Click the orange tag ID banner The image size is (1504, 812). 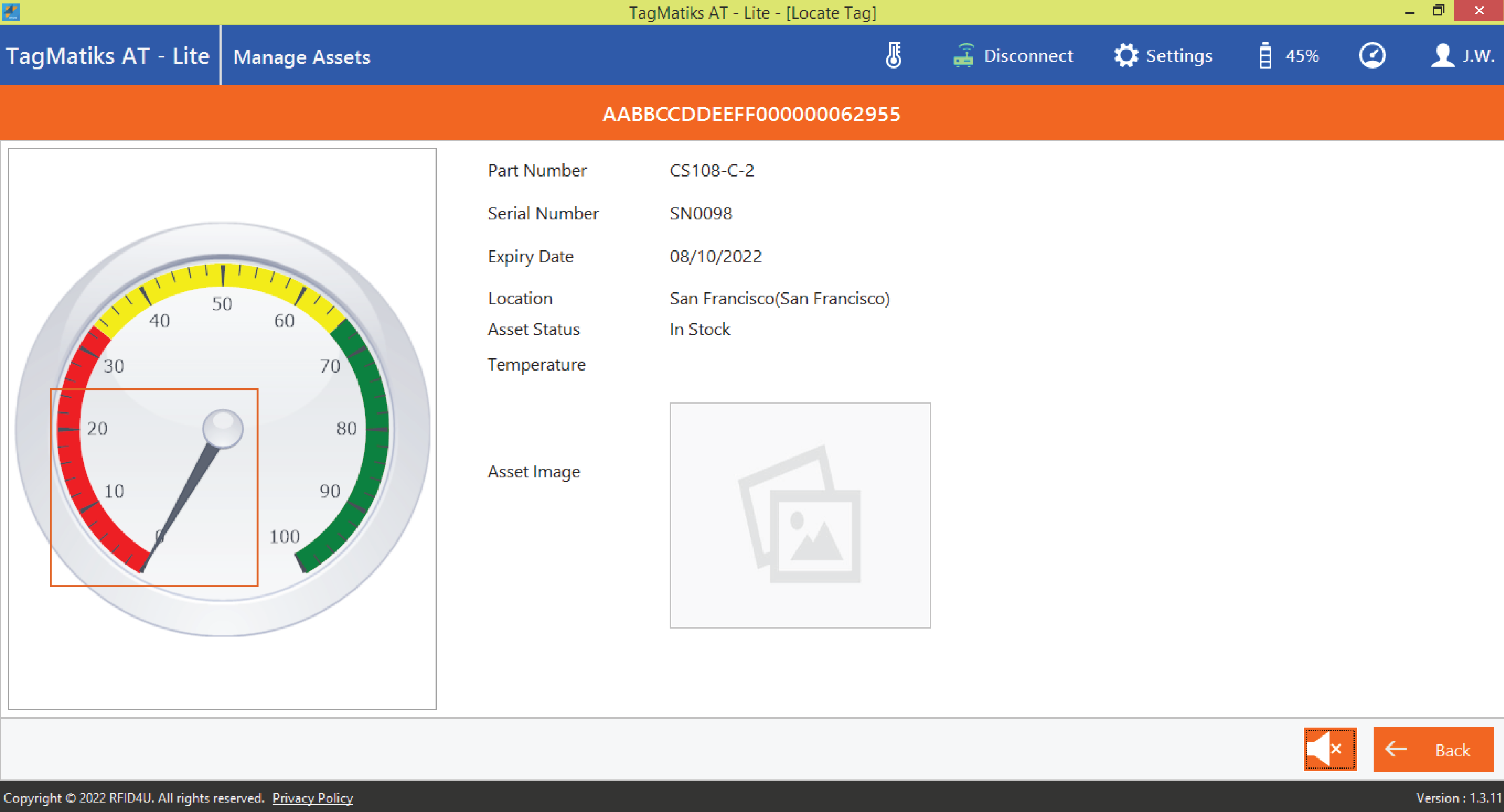coord(752,114)
